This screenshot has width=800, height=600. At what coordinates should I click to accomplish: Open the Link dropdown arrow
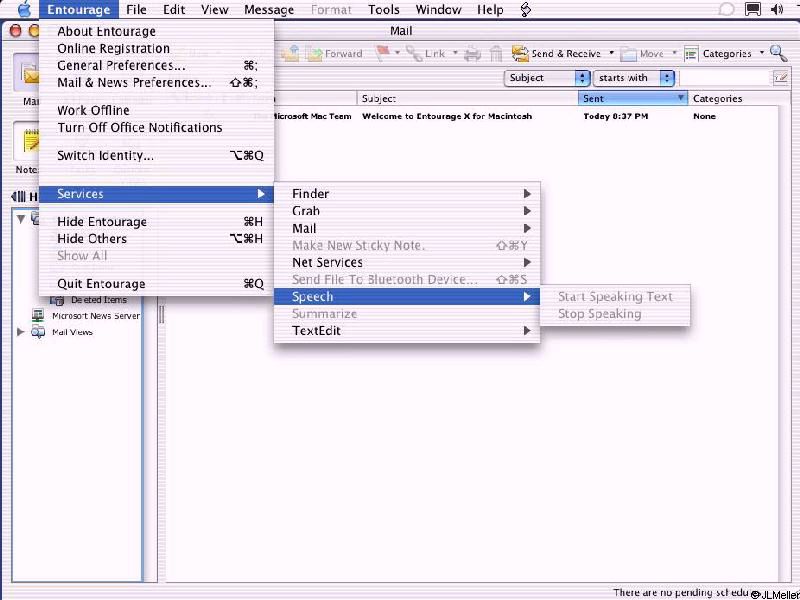click(x=455, y=53)
